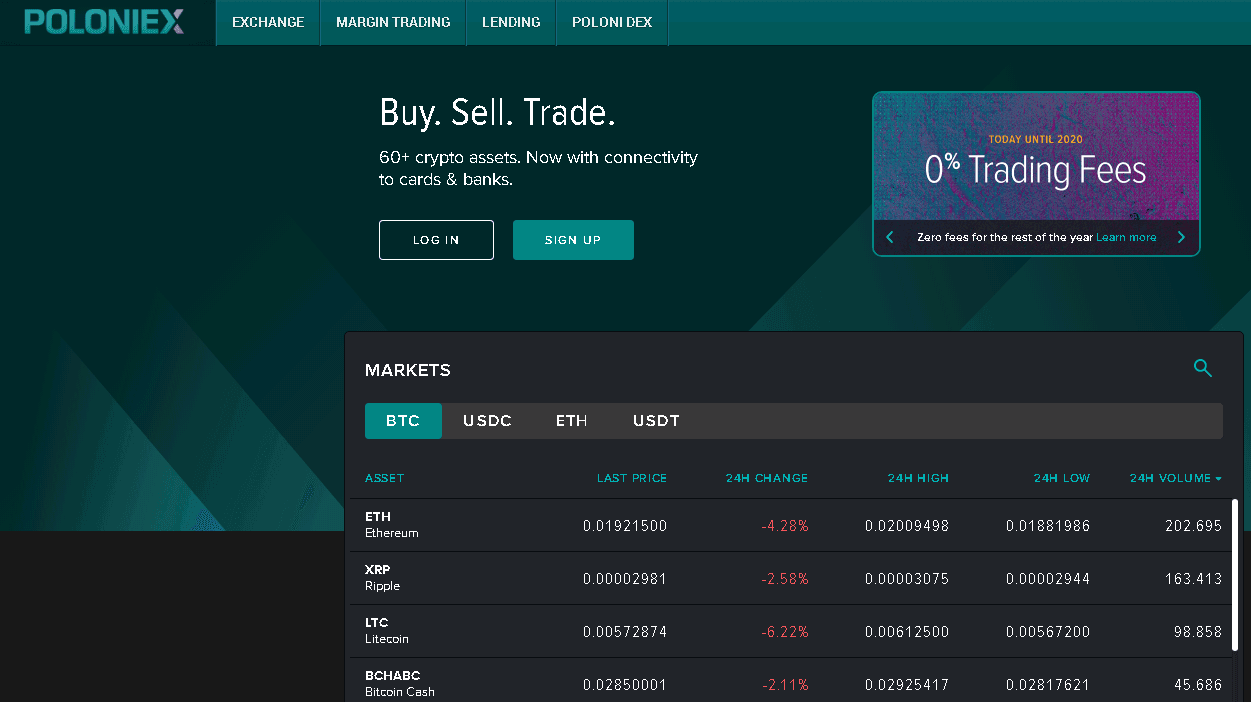Image resolution: width=1251 pixels, height=702 pixels.
Task: Click last price 0.00002981
Action: (x=625, y=579)
